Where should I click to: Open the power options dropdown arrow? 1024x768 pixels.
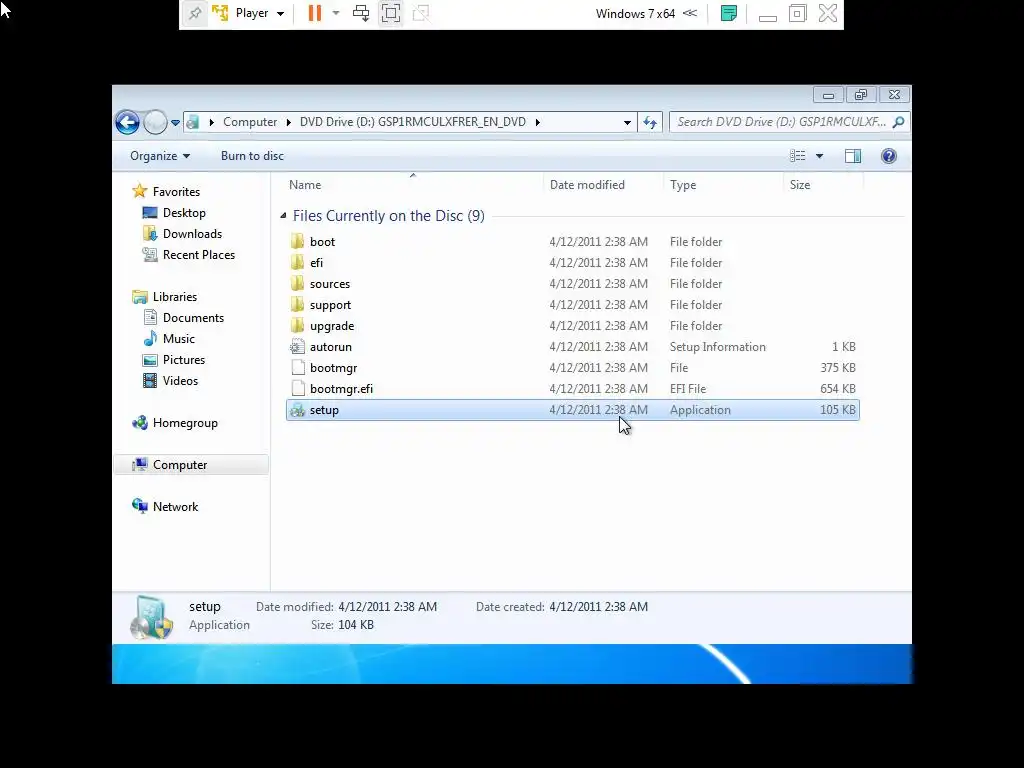[336, 13]
